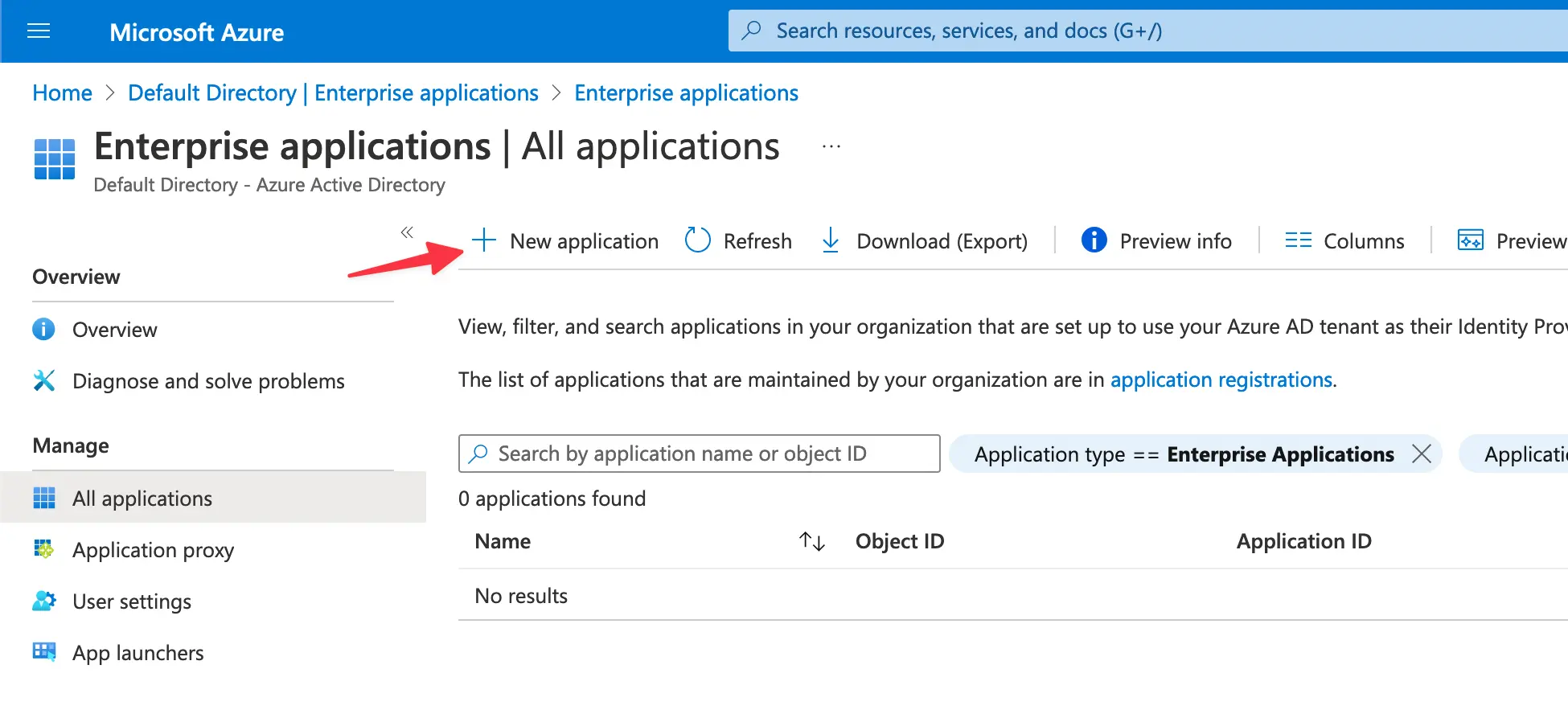Open App launchers in sidebar

pos(138,653)
